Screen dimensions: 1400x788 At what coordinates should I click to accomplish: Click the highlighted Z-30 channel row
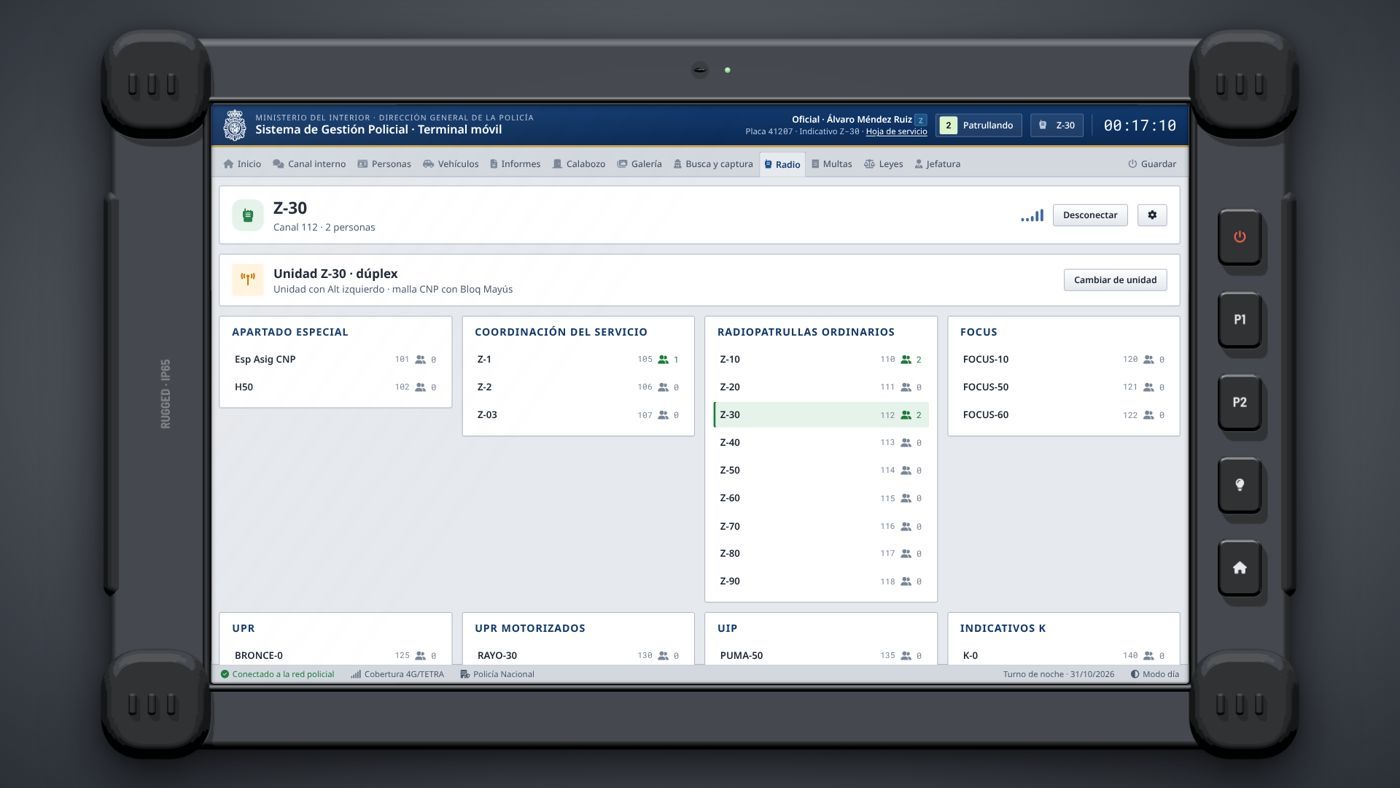click(x=821, y=415)
